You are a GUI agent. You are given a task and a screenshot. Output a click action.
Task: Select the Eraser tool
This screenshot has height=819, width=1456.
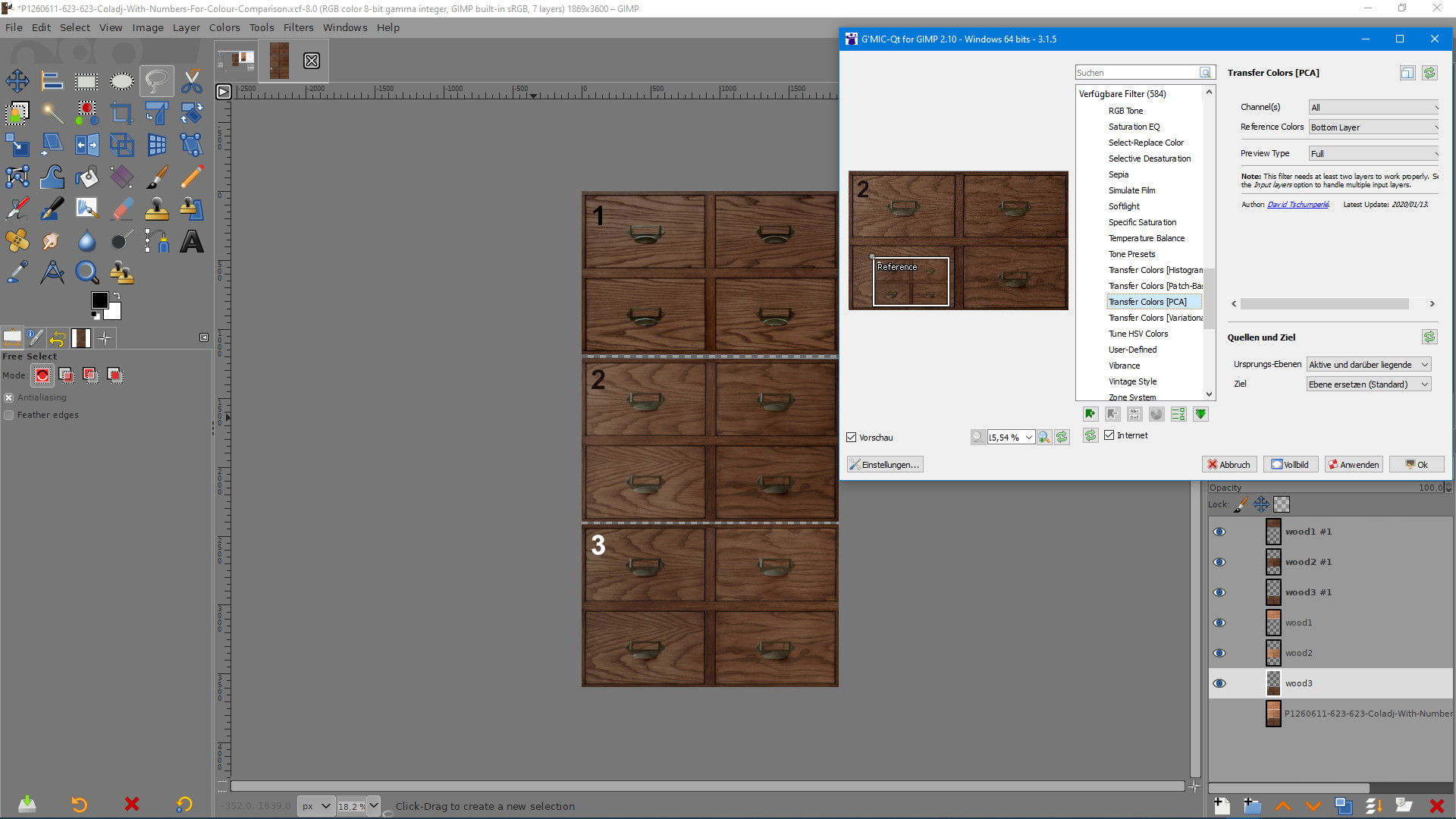[121, 209]
